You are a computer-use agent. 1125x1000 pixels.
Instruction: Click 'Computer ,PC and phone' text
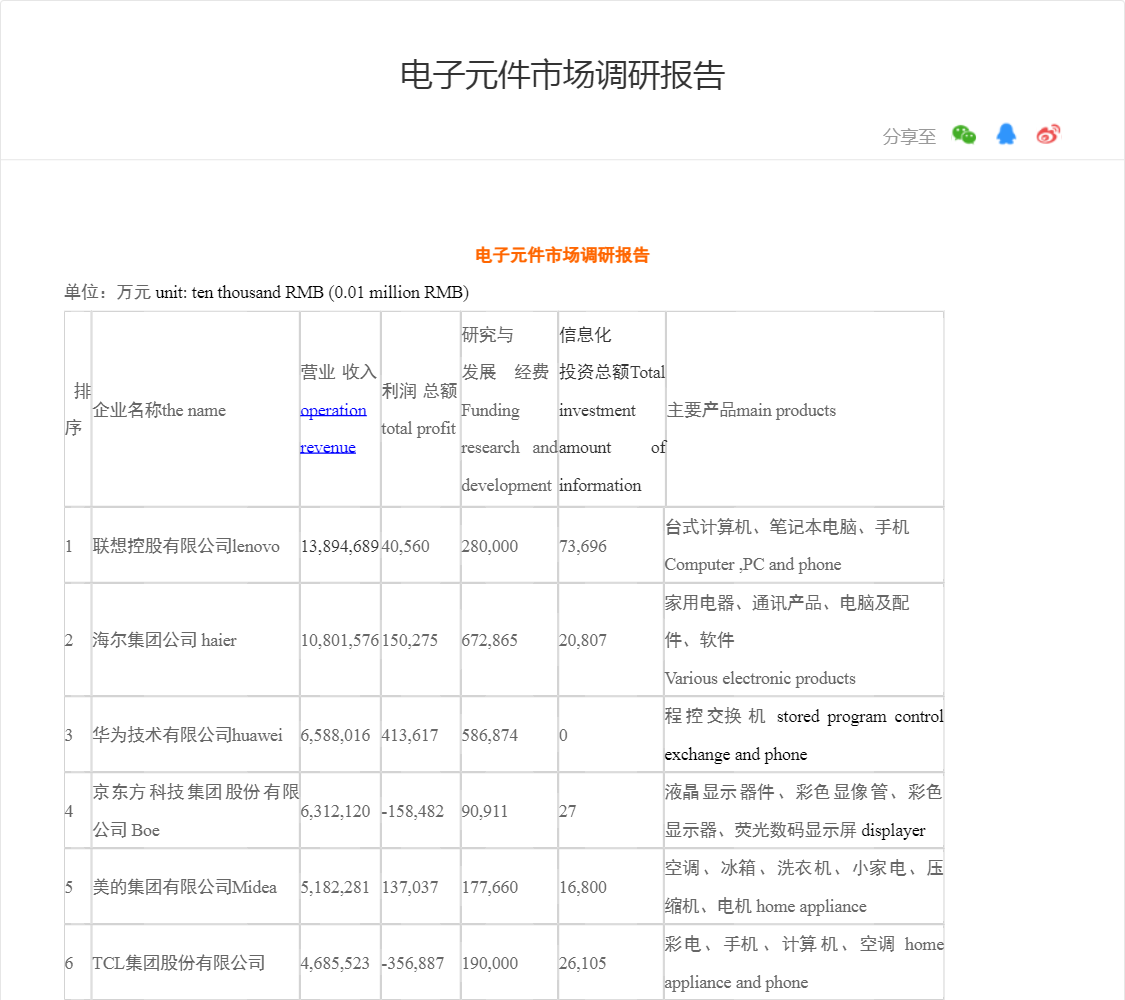tap(753, 565)
